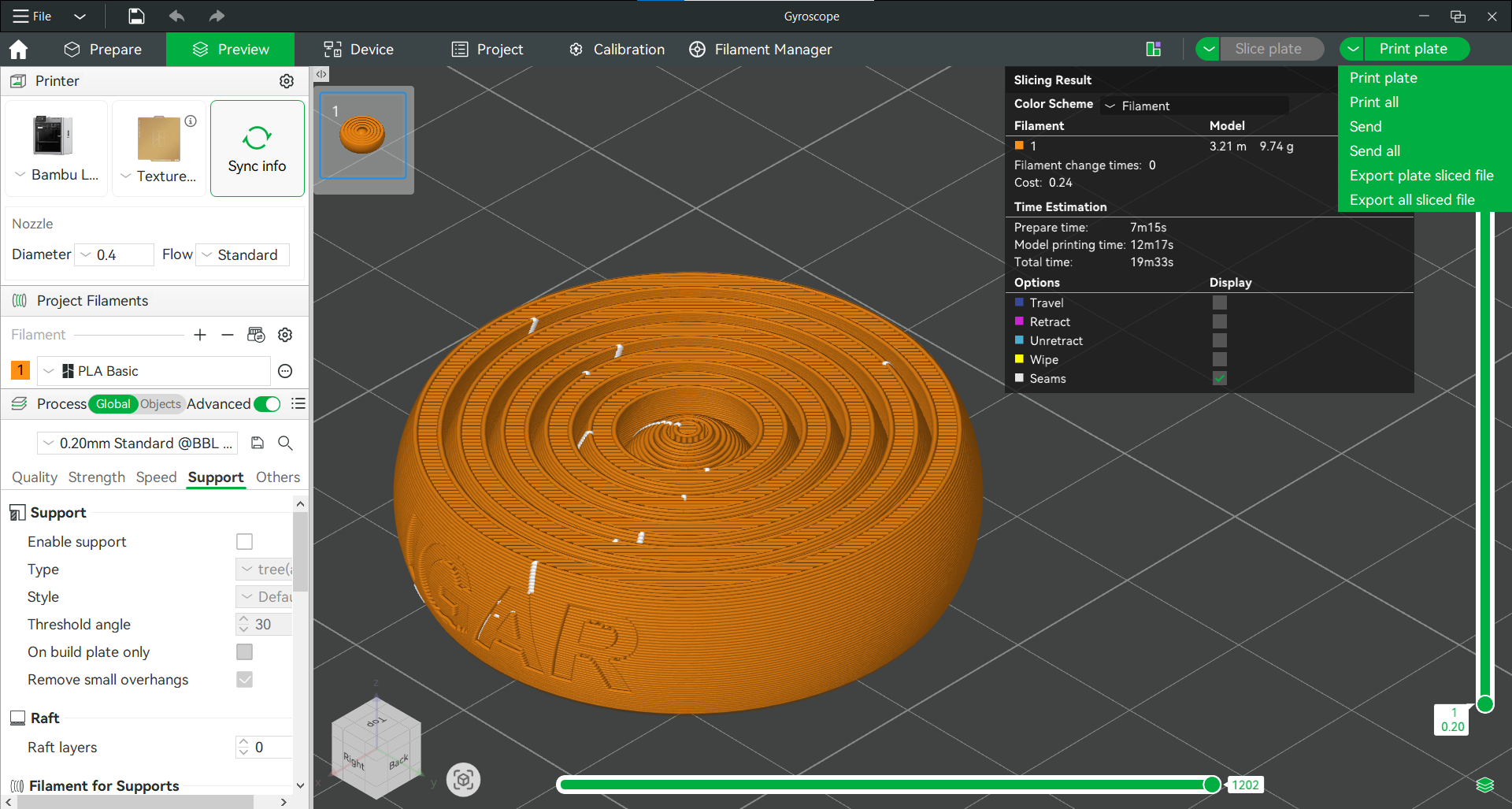This screenshot has width=1512, height=809.
Task: Switch to the Prepare tab
Action: coord(103,50)
